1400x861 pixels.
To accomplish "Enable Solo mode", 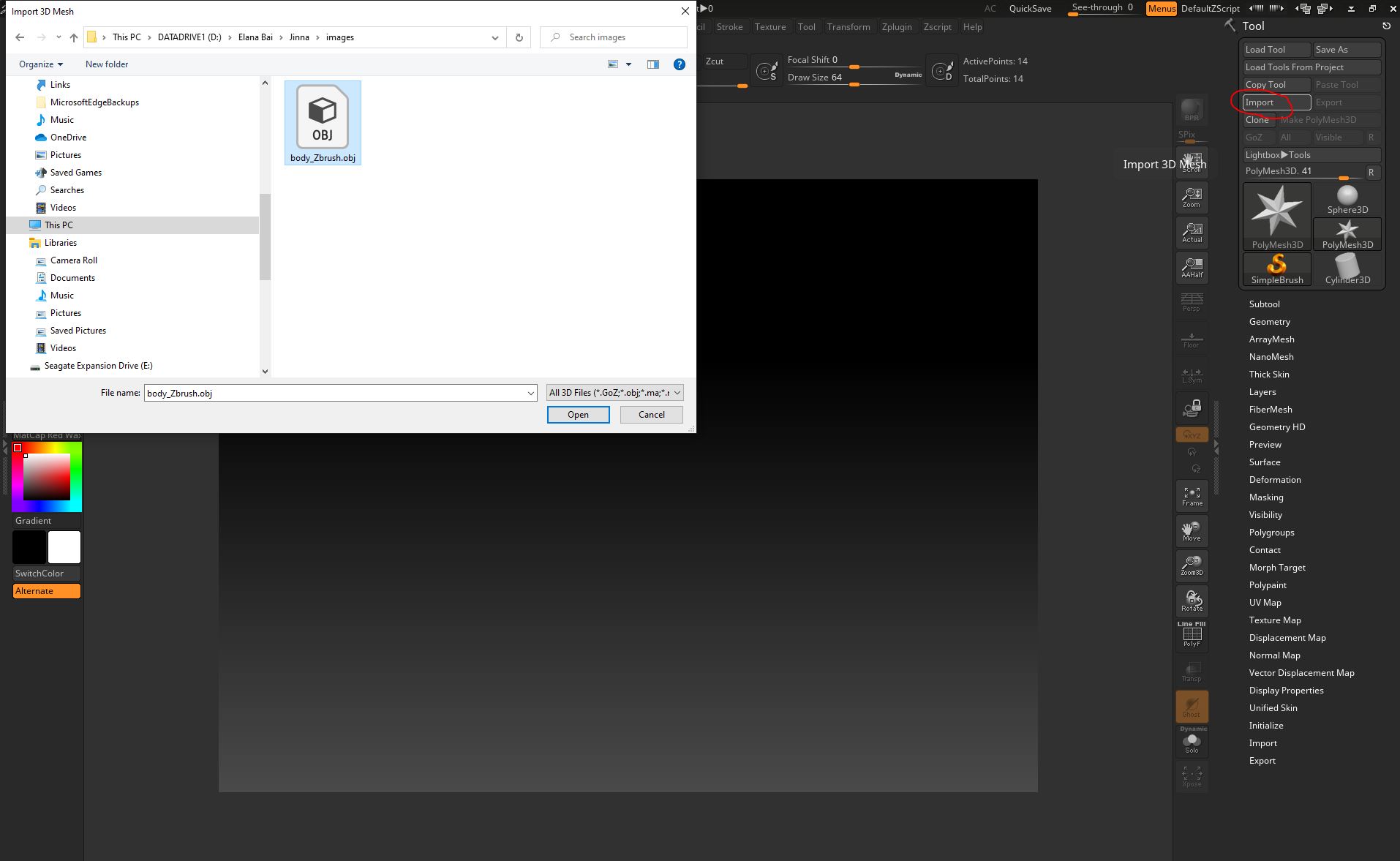I will (1192, 742).
